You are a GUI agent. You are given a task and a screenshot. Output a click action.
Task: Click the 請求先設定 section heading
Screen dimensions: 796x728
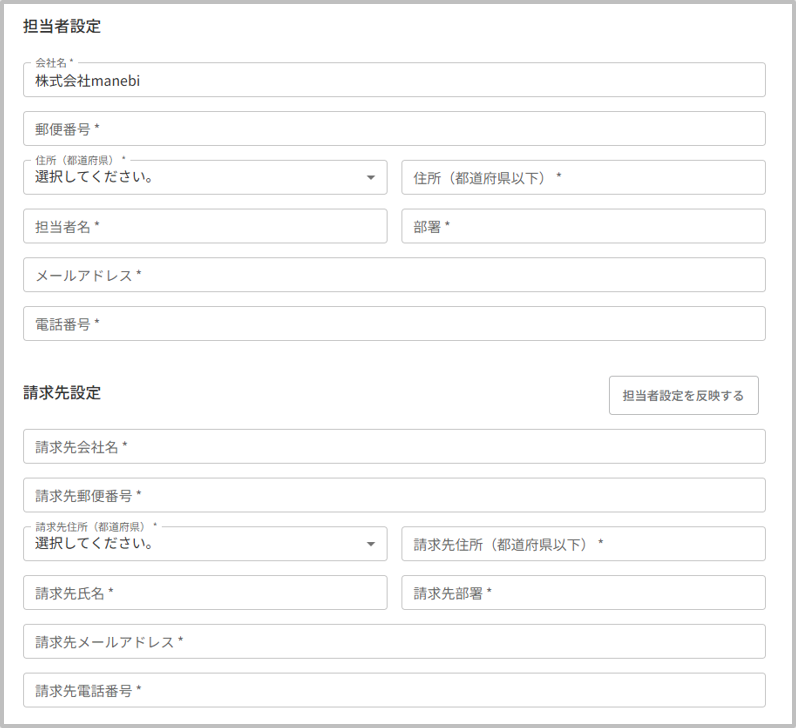coord(62,393)
